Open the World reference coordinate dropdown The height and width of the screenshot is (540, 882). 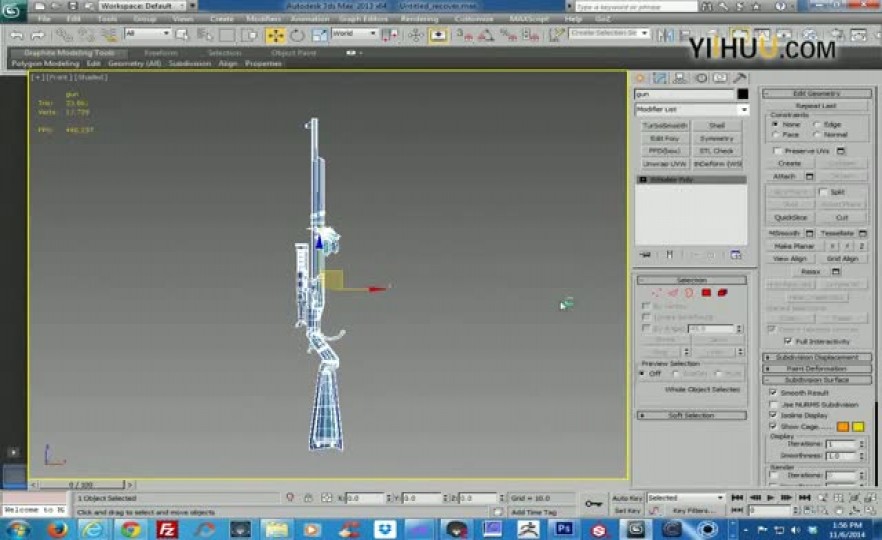coord(354,34)
